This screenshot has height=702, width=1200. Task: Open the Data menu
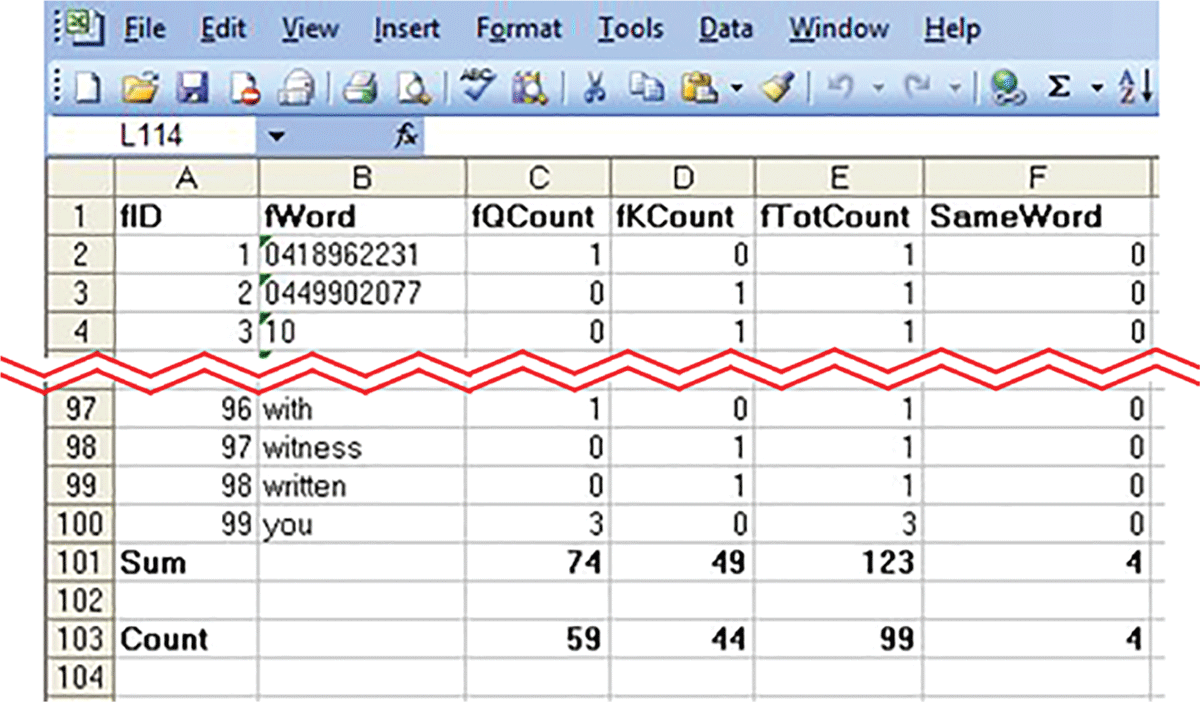727,29
